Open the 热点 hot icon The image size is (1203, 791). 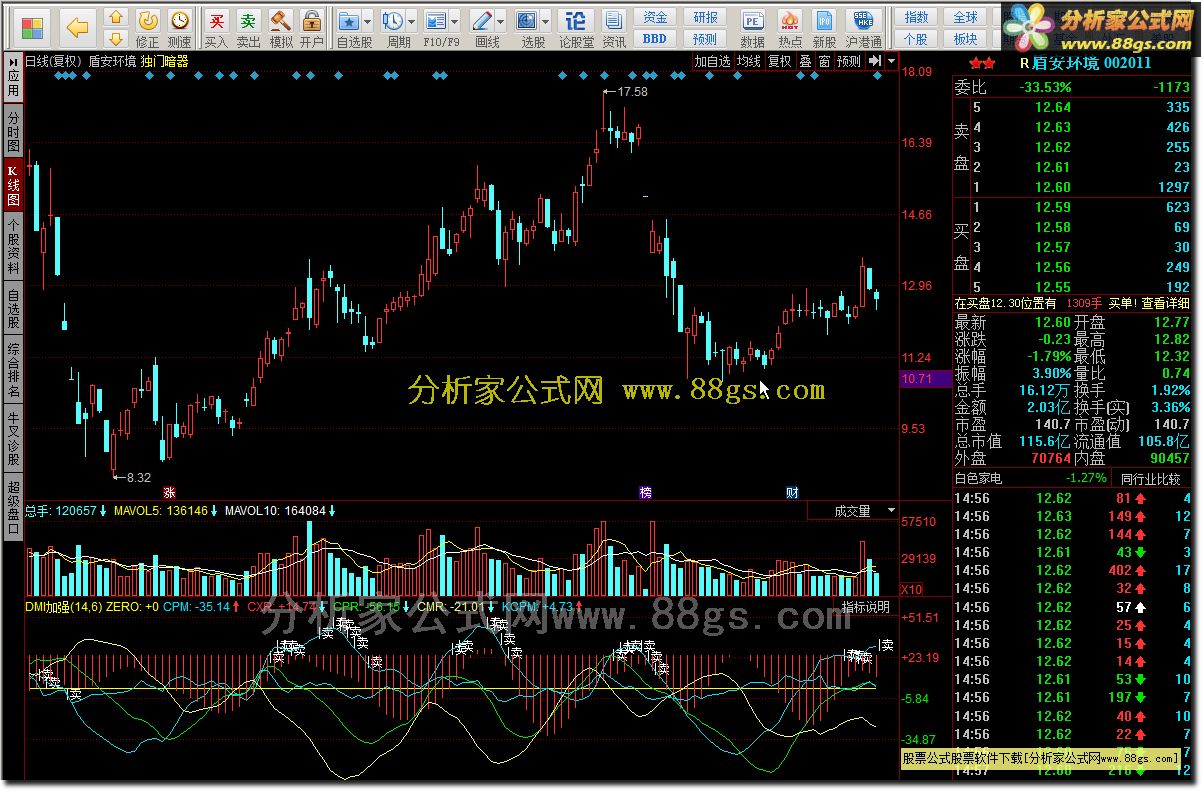790,20
